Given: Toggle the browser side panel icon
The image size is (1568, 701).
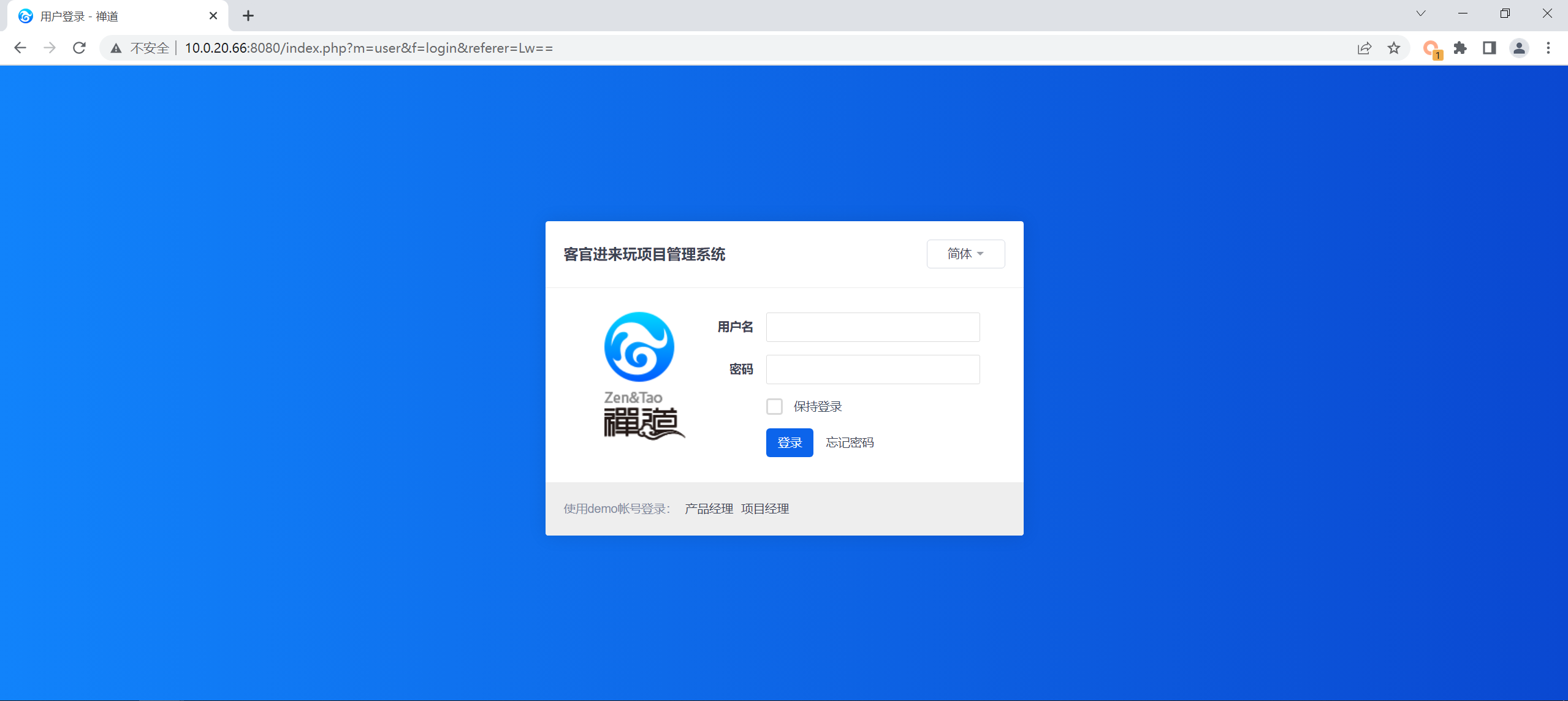Looking at the screenshot, I should coord(1490,48).
